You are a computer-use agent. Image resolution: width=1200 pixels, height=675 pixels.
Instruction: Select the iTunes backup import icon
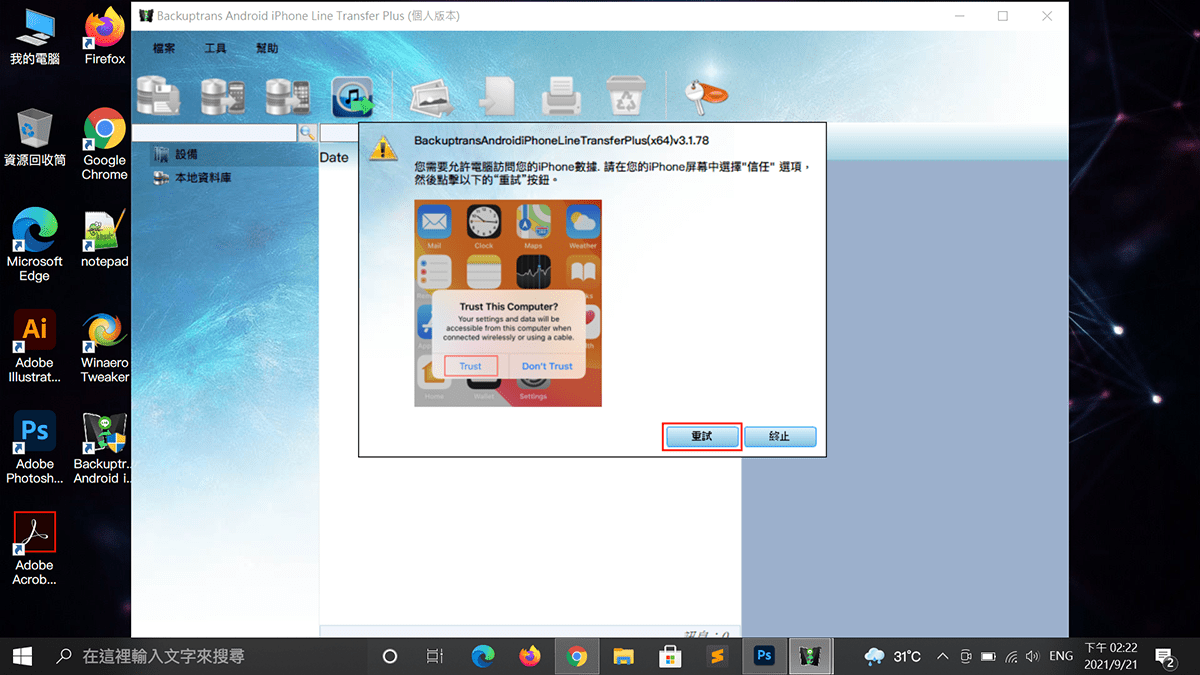coord(352,97)
